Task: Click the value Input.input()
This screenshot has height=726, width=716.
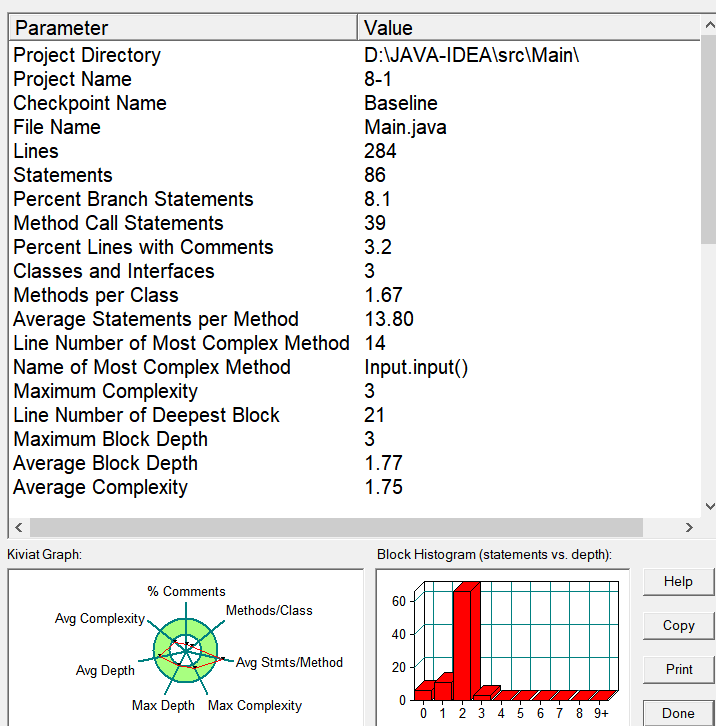Action: click(x=416, y=368)
